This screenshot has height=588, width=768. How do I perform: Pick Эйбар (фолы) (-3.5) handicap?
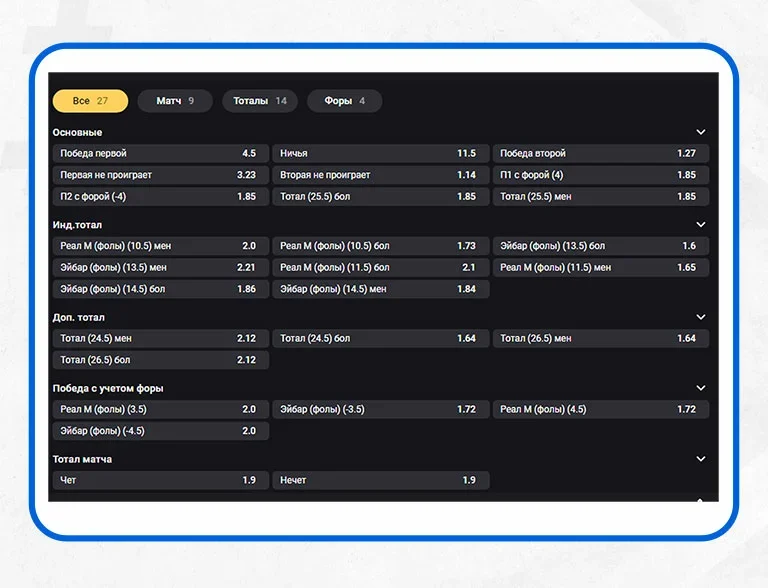(381, 410)
